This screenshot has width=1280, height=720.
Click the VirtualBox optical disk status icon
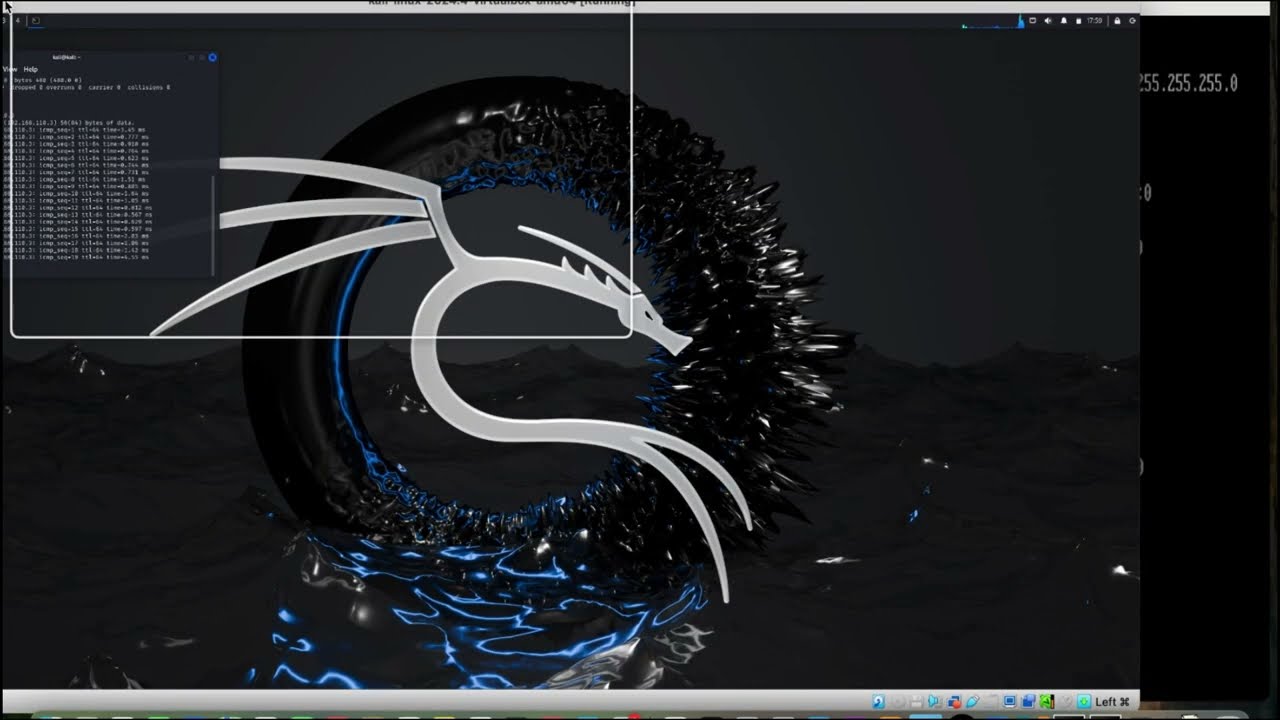click(x=900, y=701)
